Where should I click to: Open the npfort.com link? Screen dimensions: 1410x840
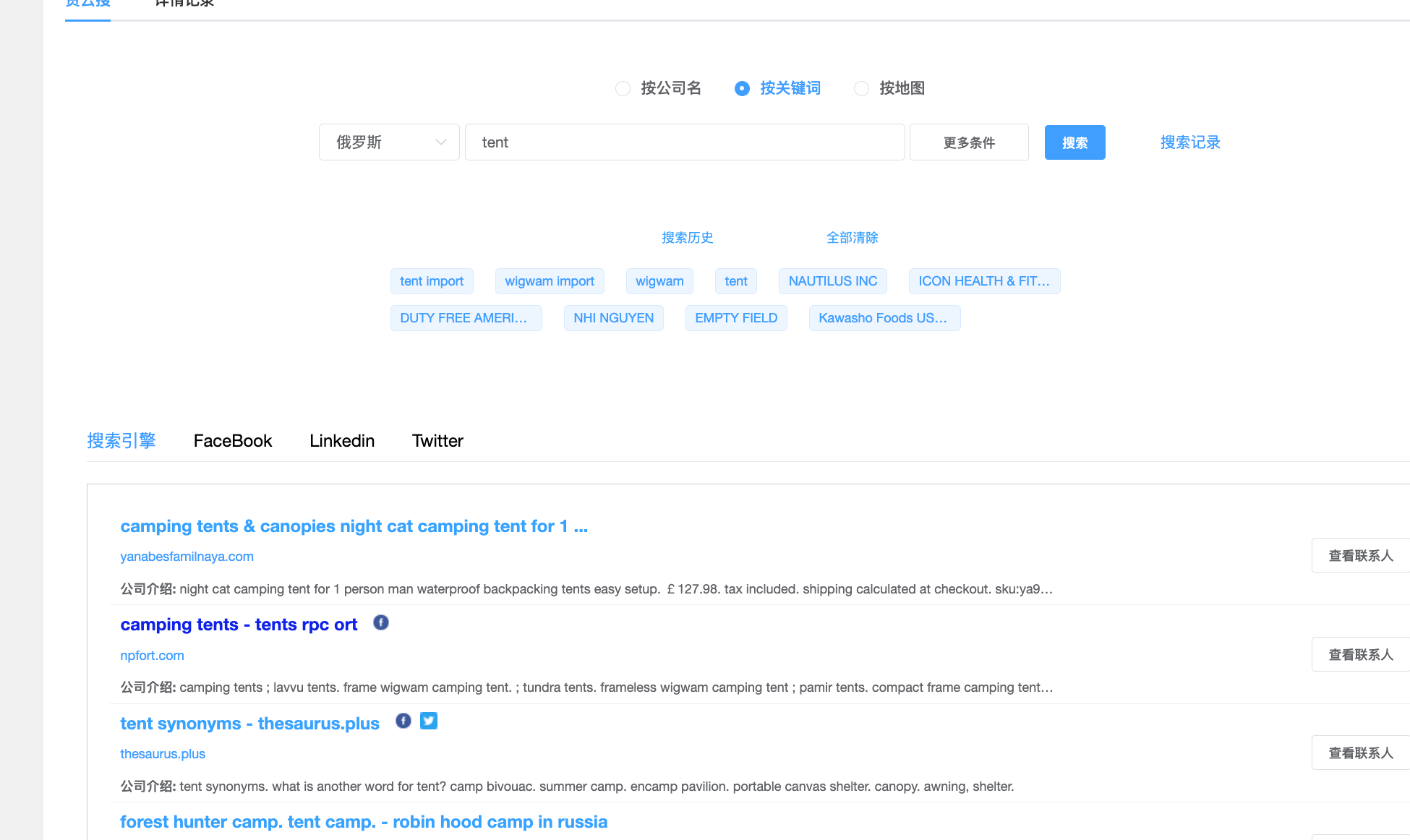[152, 656]
